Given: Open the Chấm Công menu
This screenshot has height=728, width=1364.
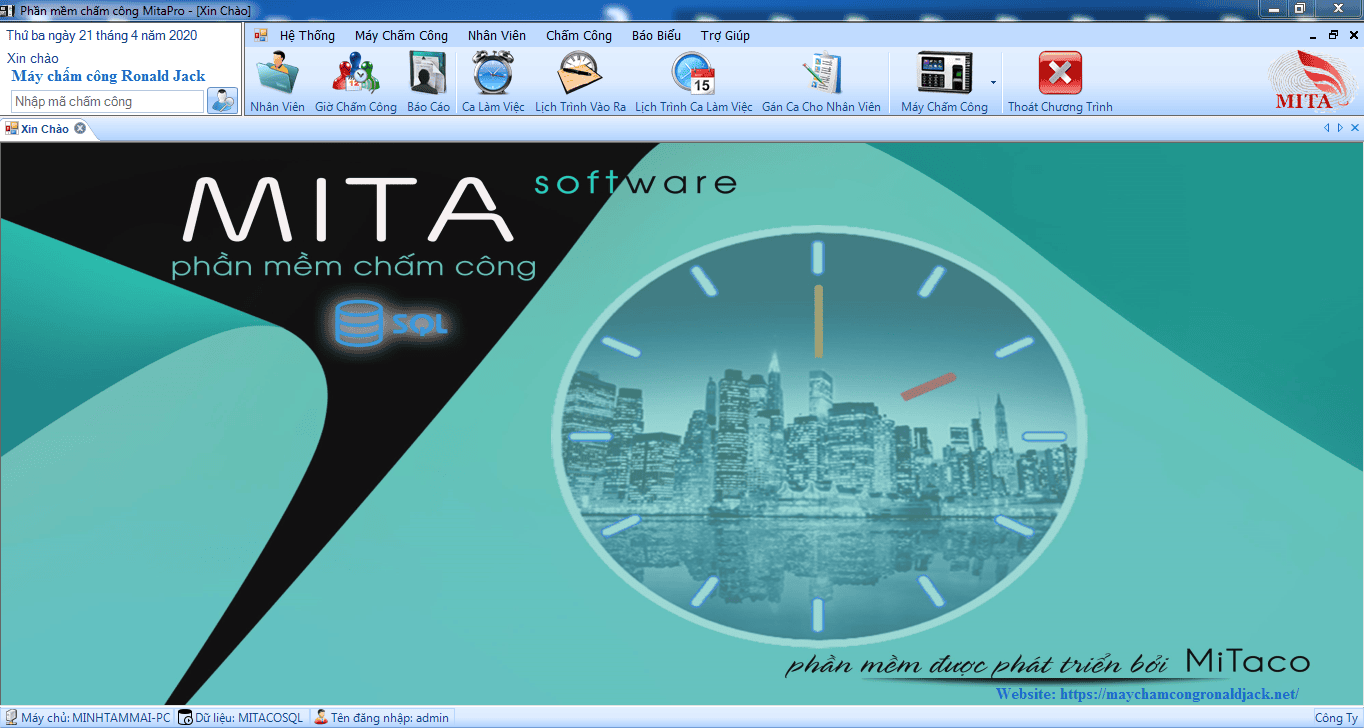Looking at the screenshot, I should pos(579,36).
